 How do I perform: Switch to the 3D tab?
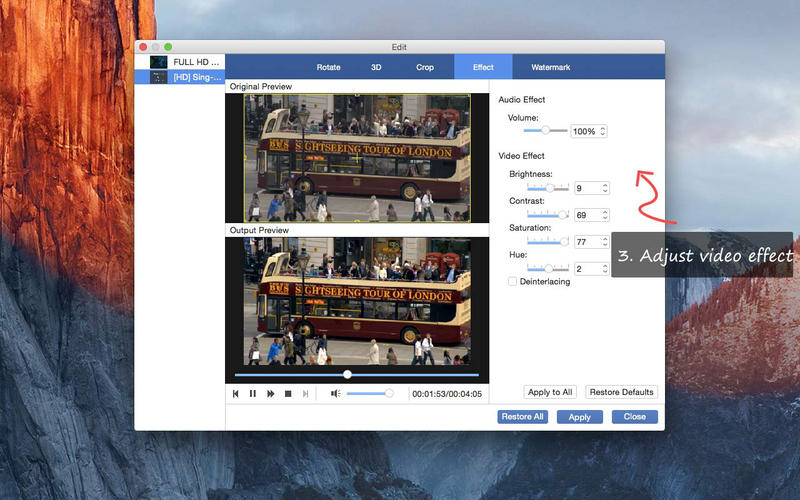tap(376, 67)
